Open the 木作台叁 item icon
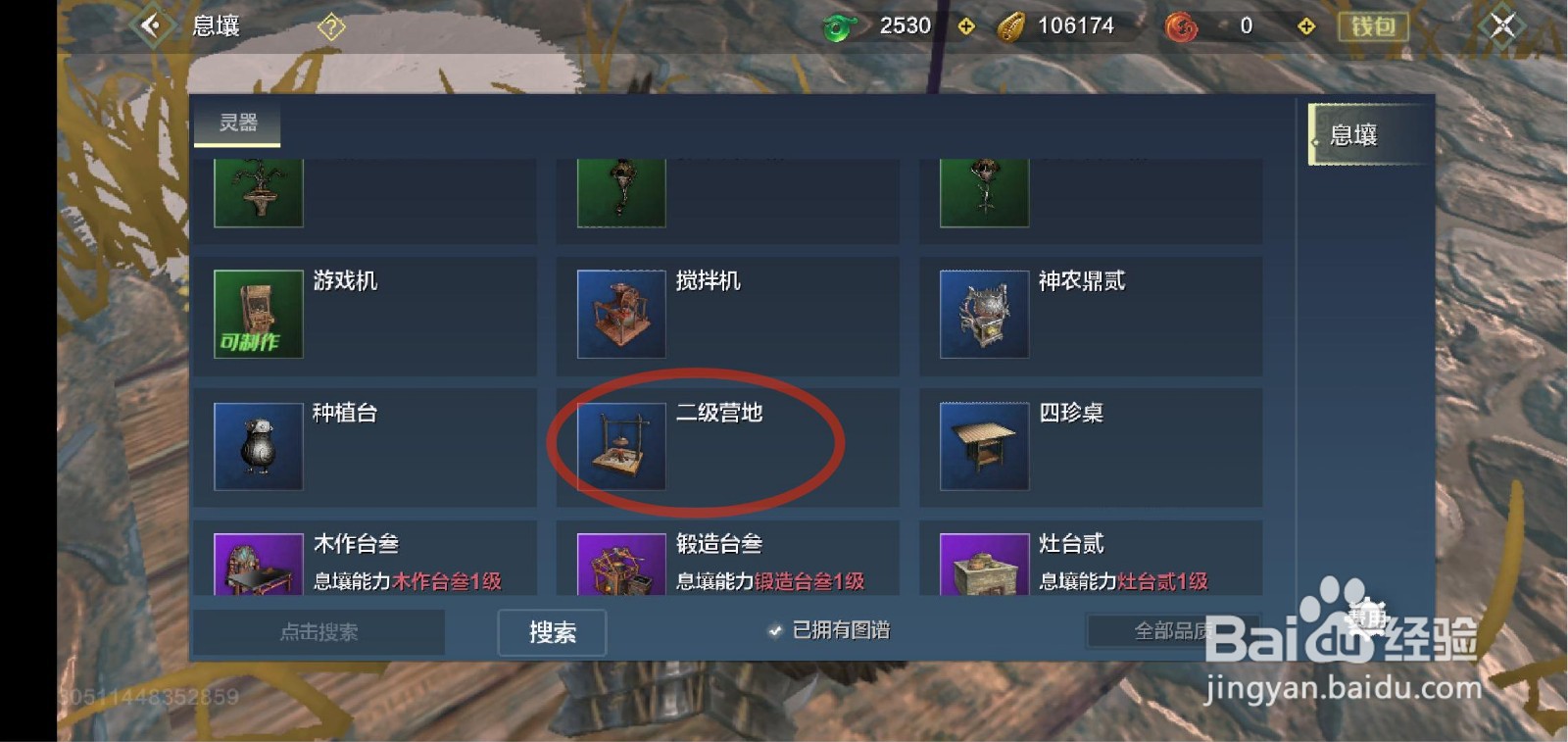This screenshot has height=742, width=1568. (259, 565)
